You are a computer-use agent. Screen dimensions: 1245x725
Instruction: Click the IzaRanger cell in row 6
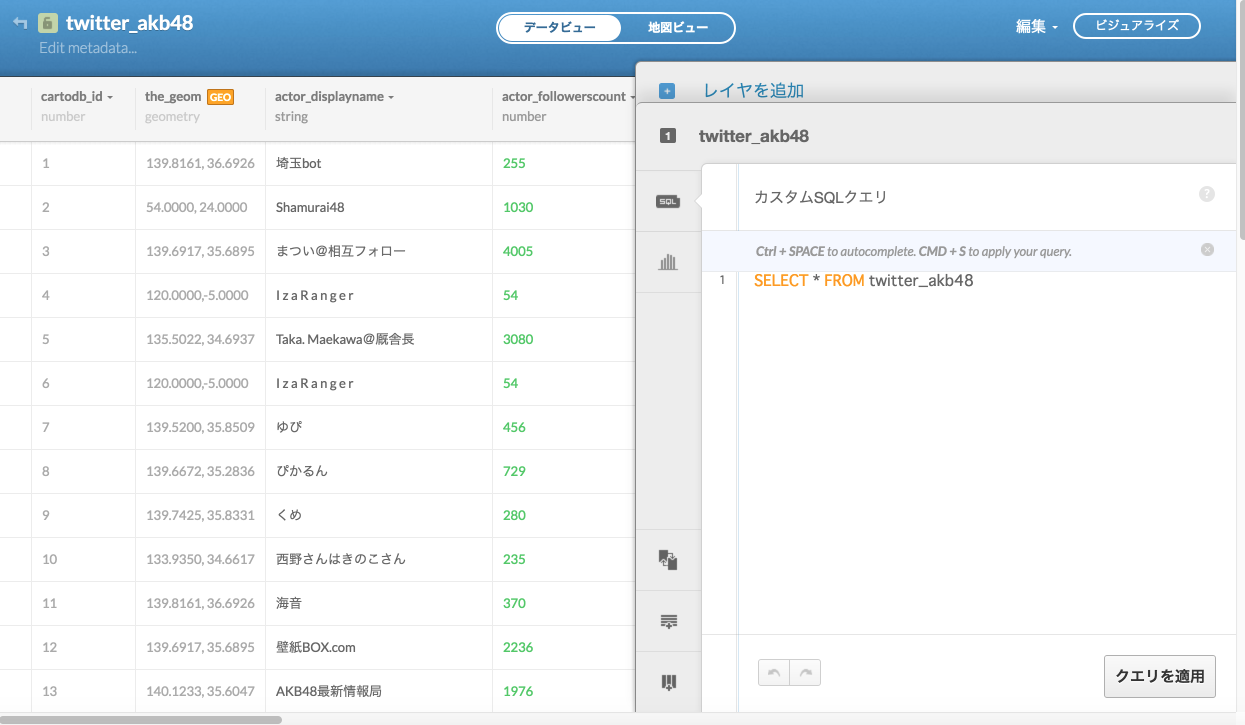pyautogui.click(x=315, y=383)
